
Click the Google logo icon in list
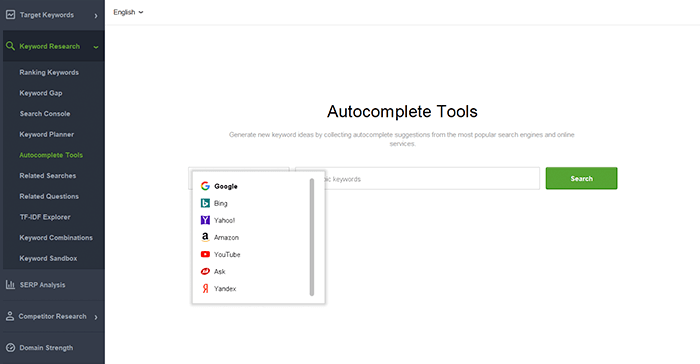pos(205,186)
